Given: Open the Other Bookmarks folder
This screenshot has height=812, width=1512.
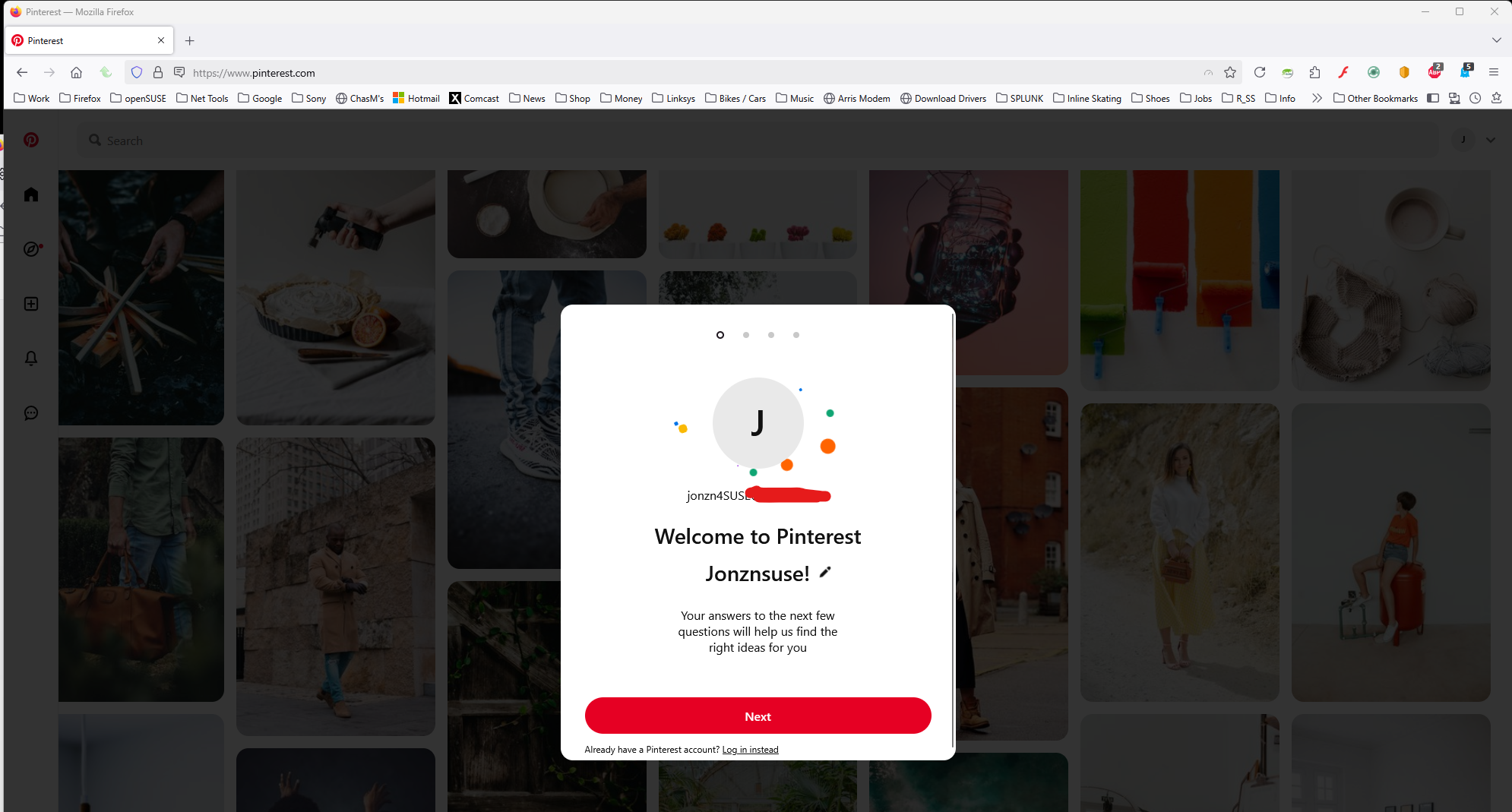Looking at the screenshot, I should click(x=1376, y=99).
